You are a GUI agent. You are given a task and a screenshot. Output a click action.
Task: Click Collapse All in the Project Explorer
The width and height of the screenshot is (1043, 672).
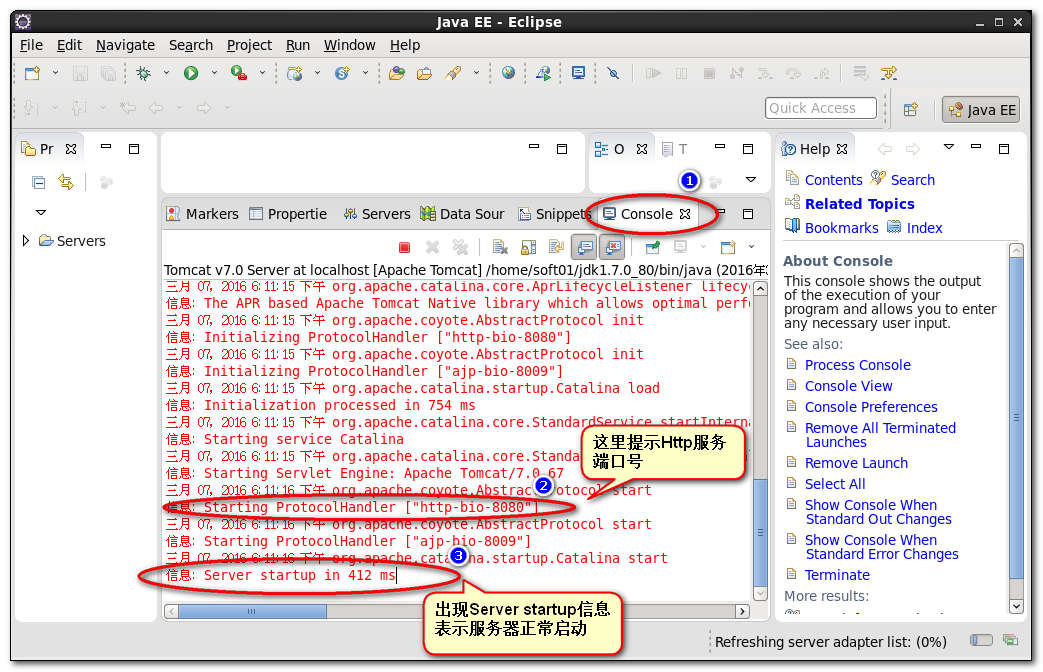point(39,182)
